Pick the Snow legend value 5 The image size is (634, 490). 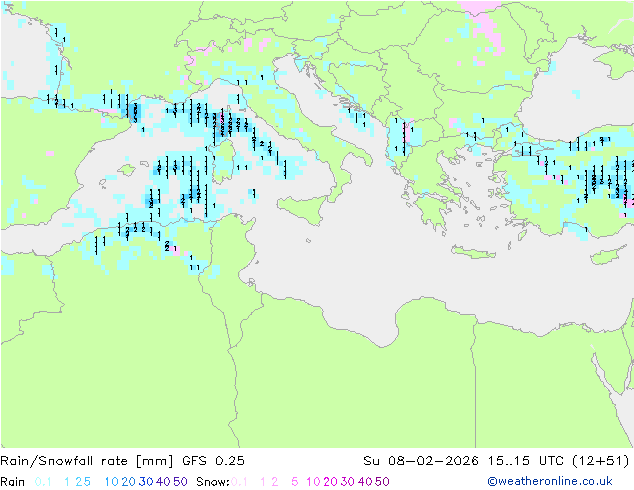295,482
